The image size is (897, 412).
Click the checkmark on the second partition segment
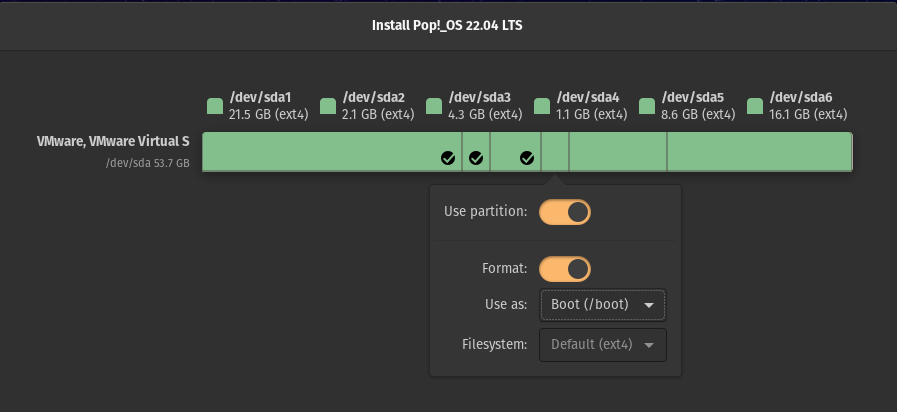click(476, 158)
